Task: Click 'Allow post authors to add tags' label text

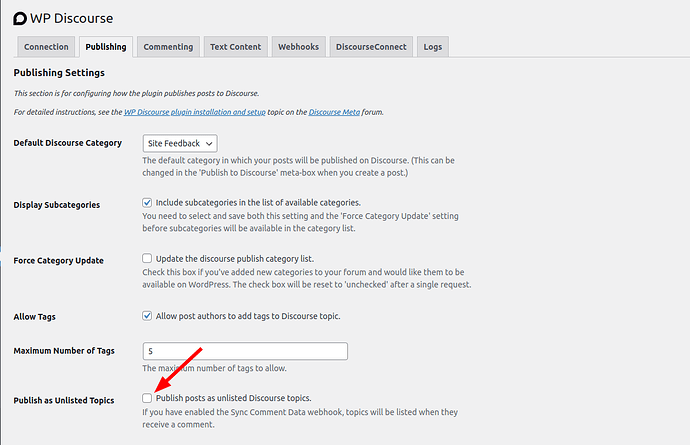Action: point(248,316)
